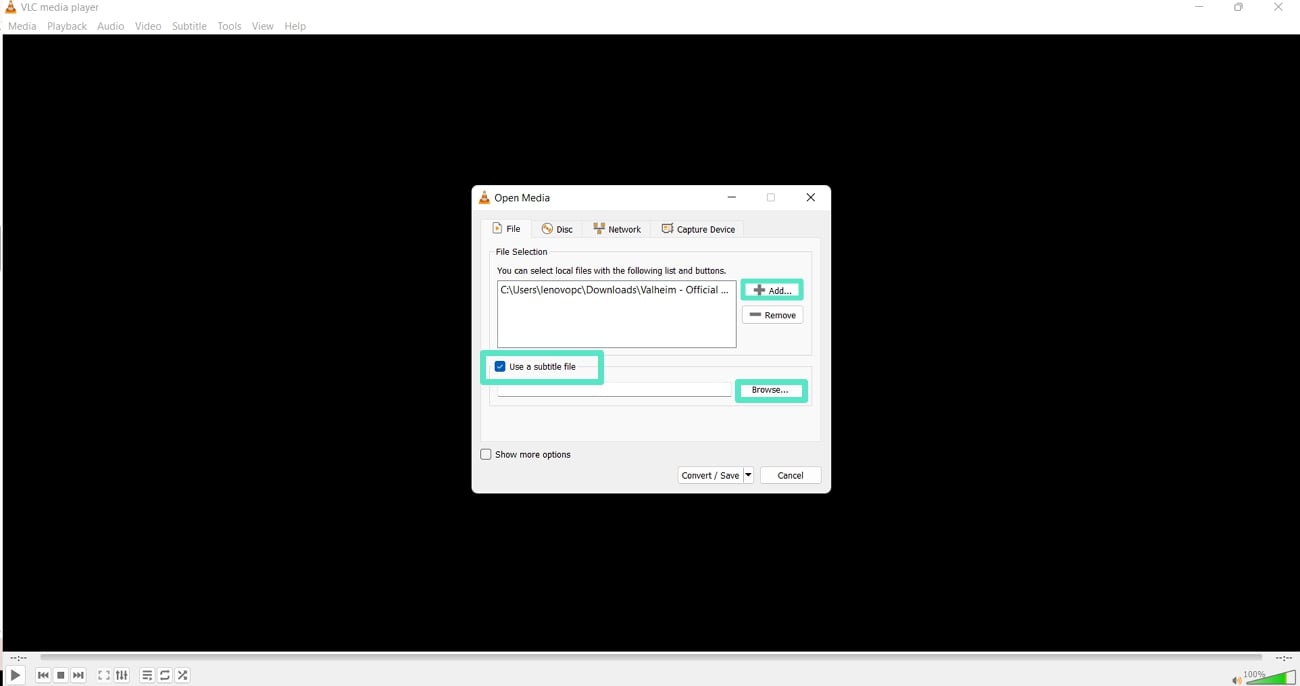Skip to next media in playlist

(79, 675)
